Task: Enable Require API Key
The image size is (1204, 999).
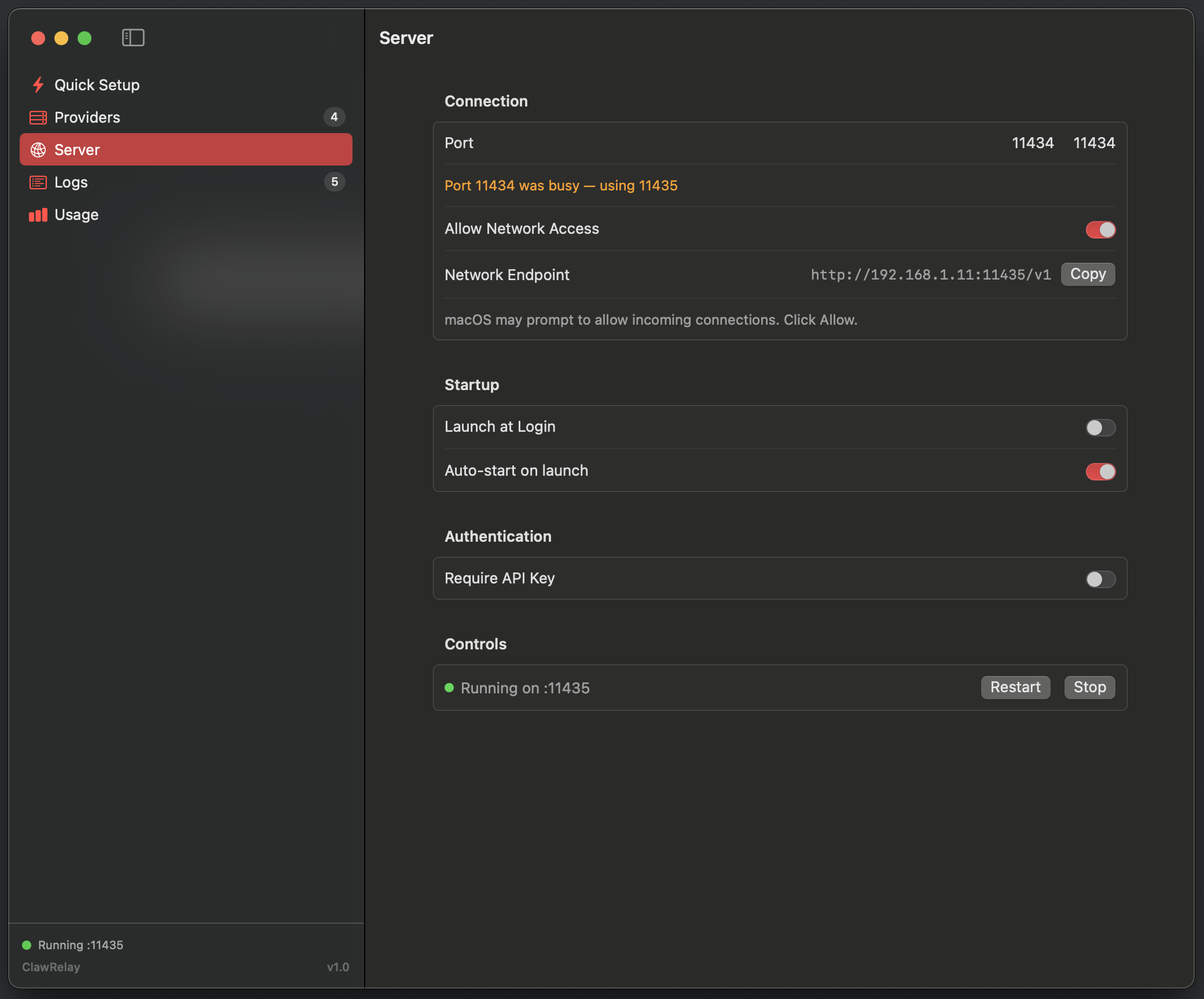Action: (x=1100, y=579)
